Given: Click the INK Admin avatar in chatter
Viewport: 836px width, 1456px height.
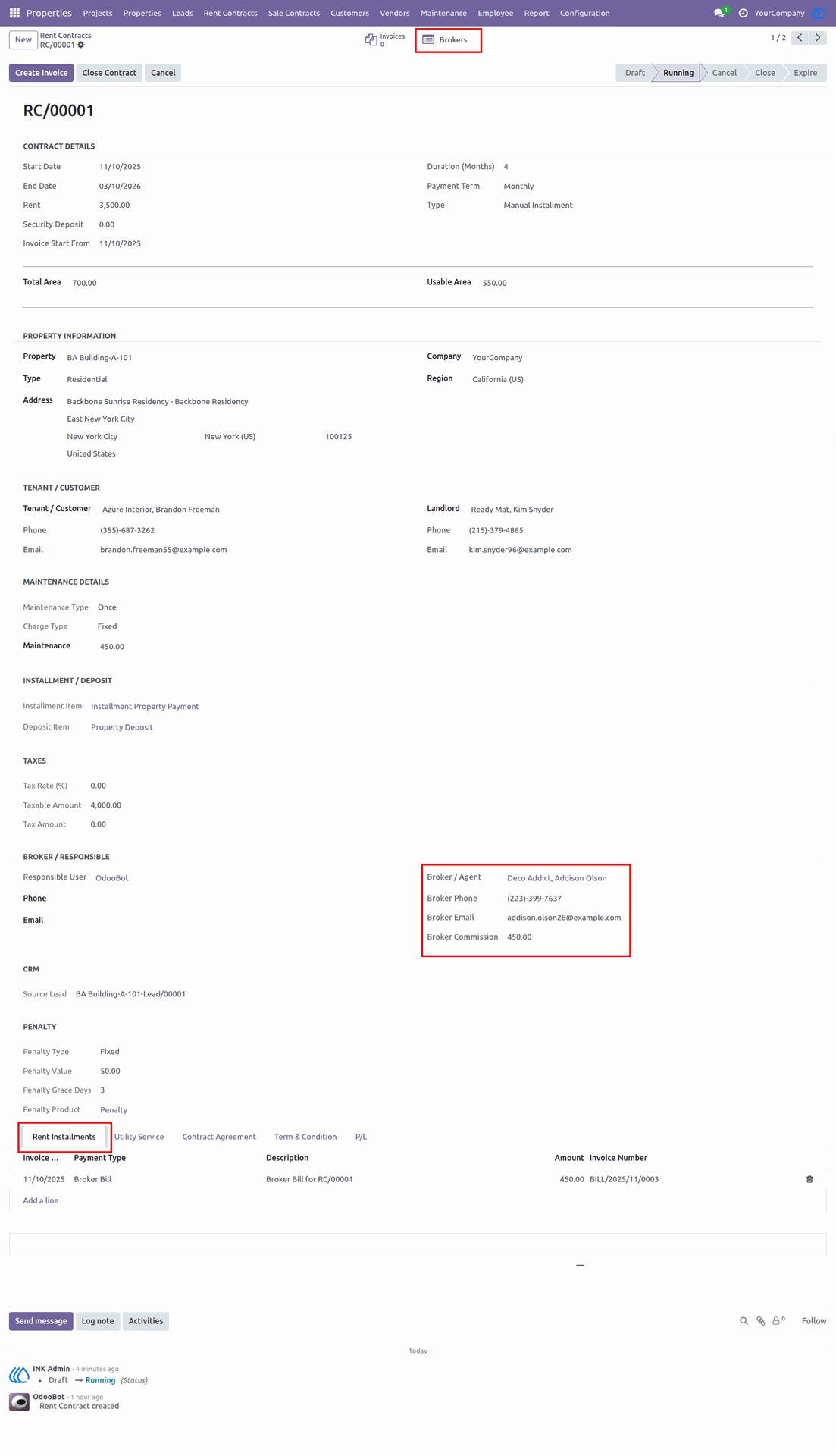Looking at the screenshot, I should [x=19, y=1374].
